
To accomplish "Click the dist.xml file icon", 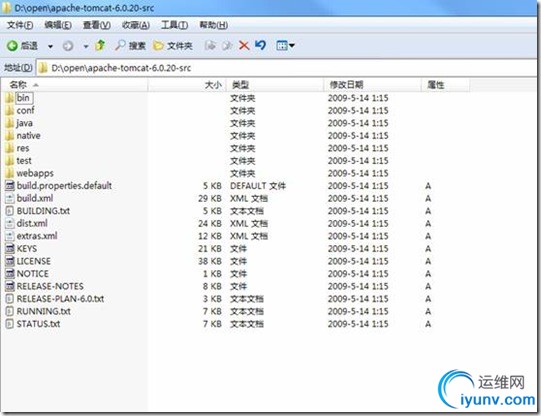I will 10,224.
